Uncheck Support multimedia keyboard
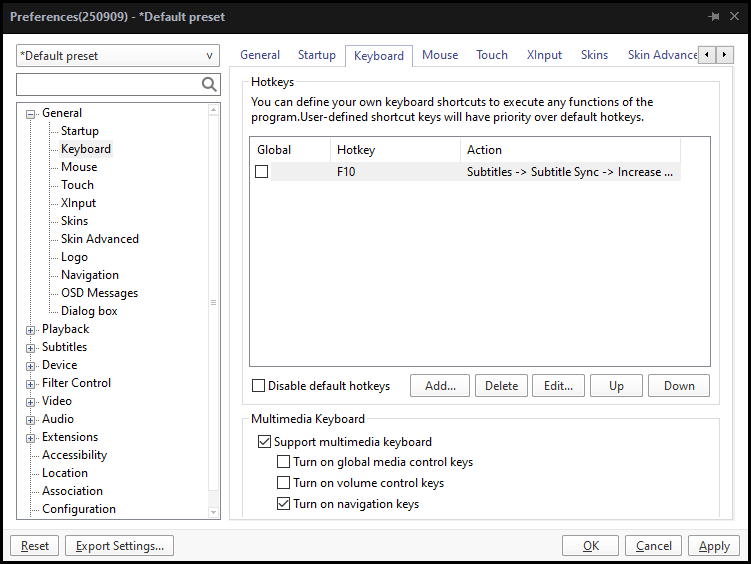Image resolution: width=751 pixels, height=564 pixels. [264, 441]
